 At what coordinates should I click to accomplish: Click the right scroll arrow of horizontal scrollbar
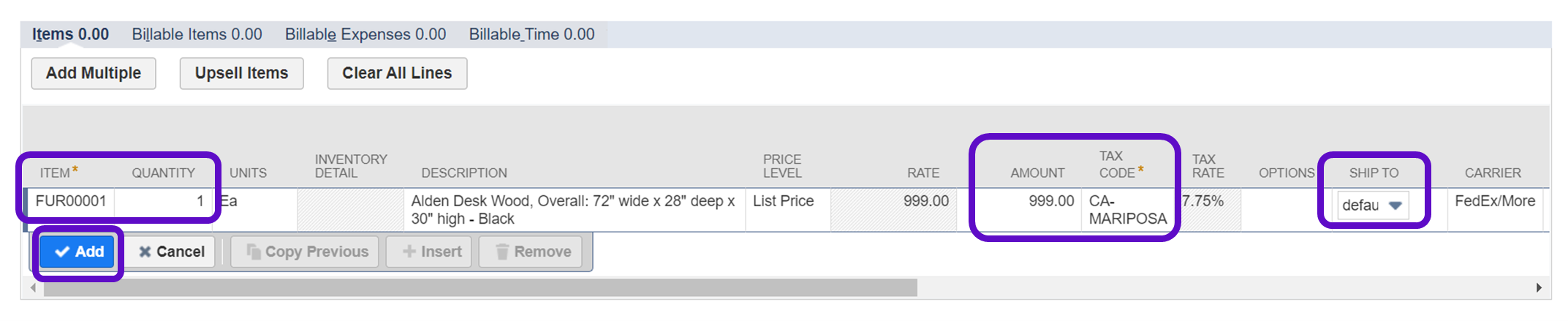[1538, 288]
